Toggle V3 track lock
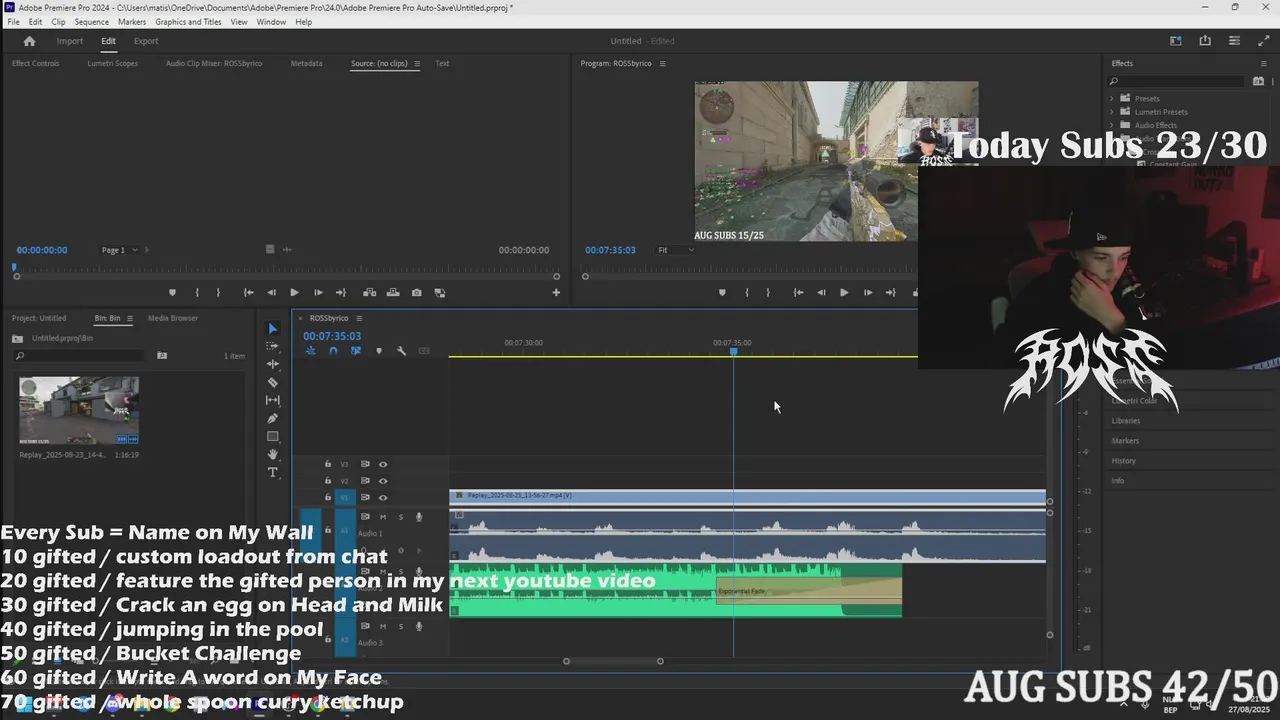 327,464
